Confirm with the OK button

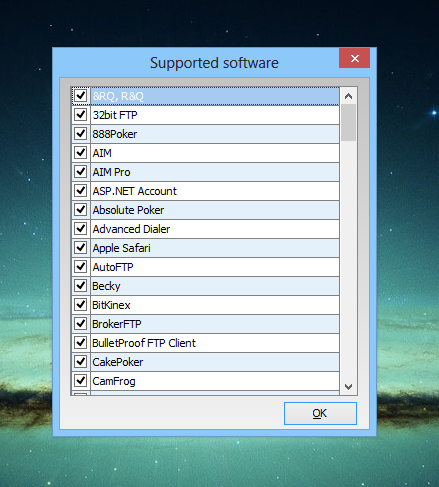point(320,413)
